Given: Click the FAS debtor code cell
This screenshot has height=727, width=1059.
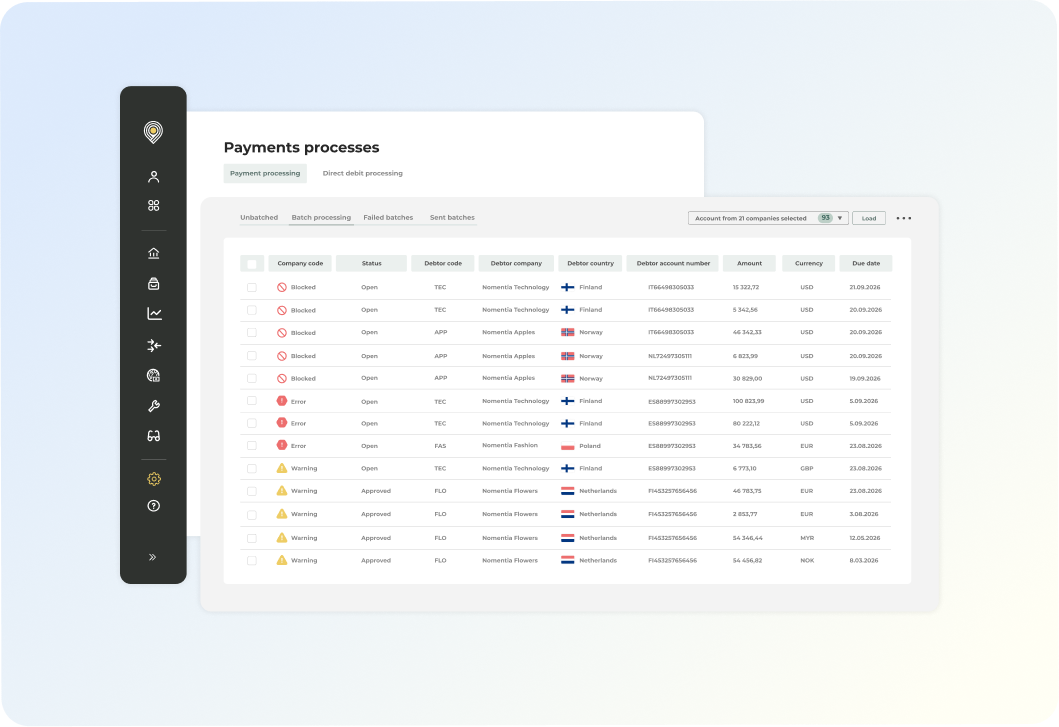Looking at the screenshot, I should coord(440,446).
